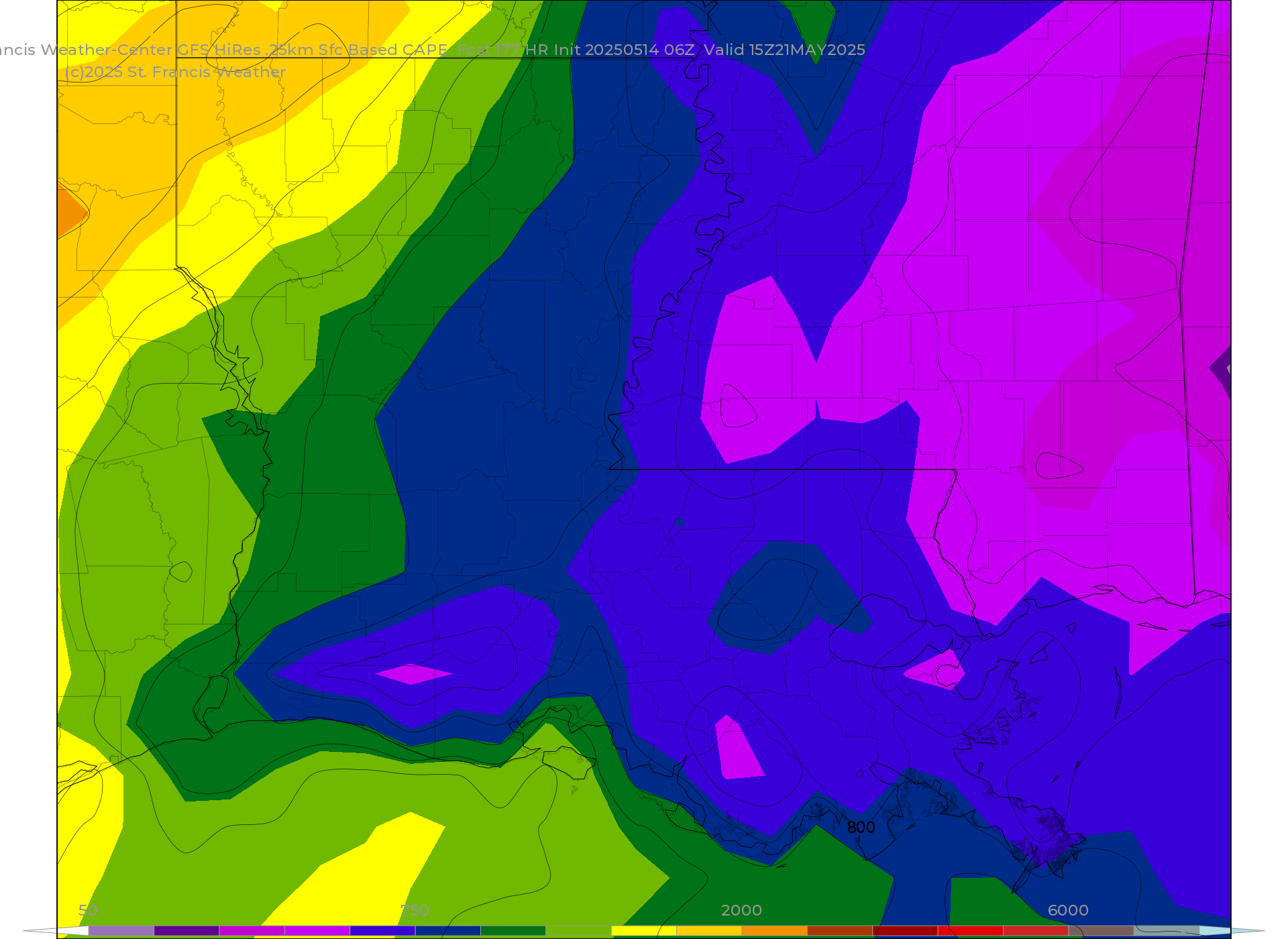The image size is (1288, 939).
Task: Select the magenta legend color segment
Action: click(252, 931)
